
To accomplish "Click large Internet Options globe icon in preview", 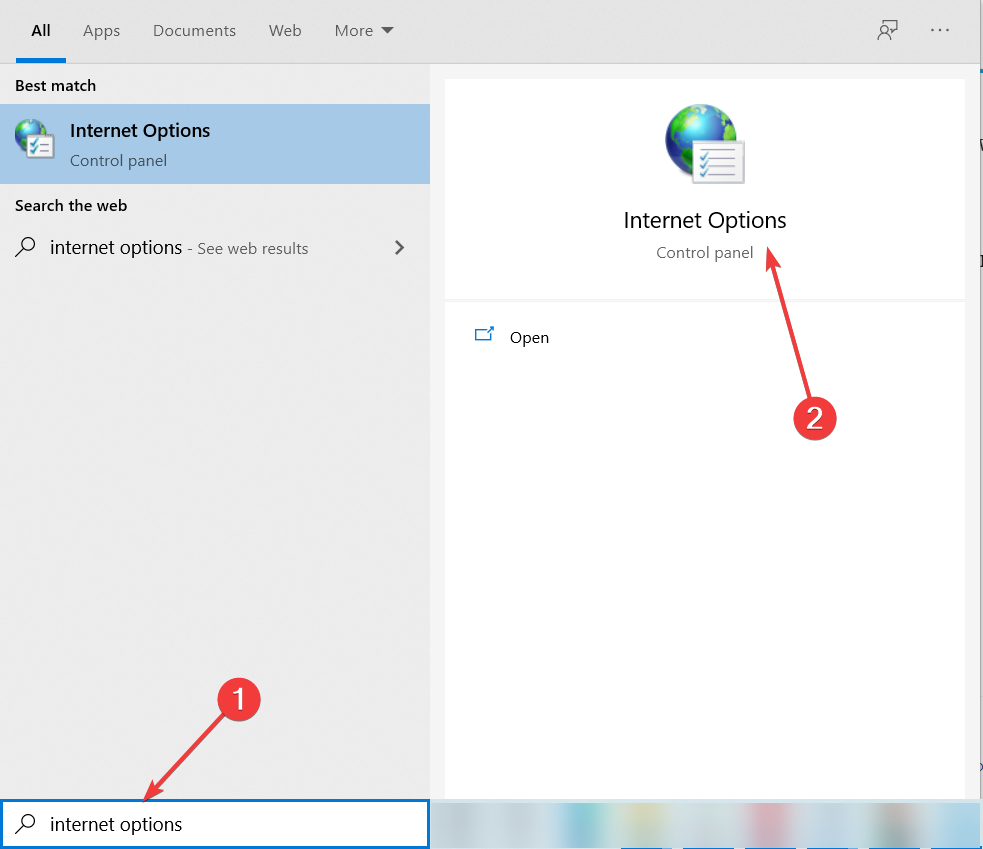I will 705,144.
